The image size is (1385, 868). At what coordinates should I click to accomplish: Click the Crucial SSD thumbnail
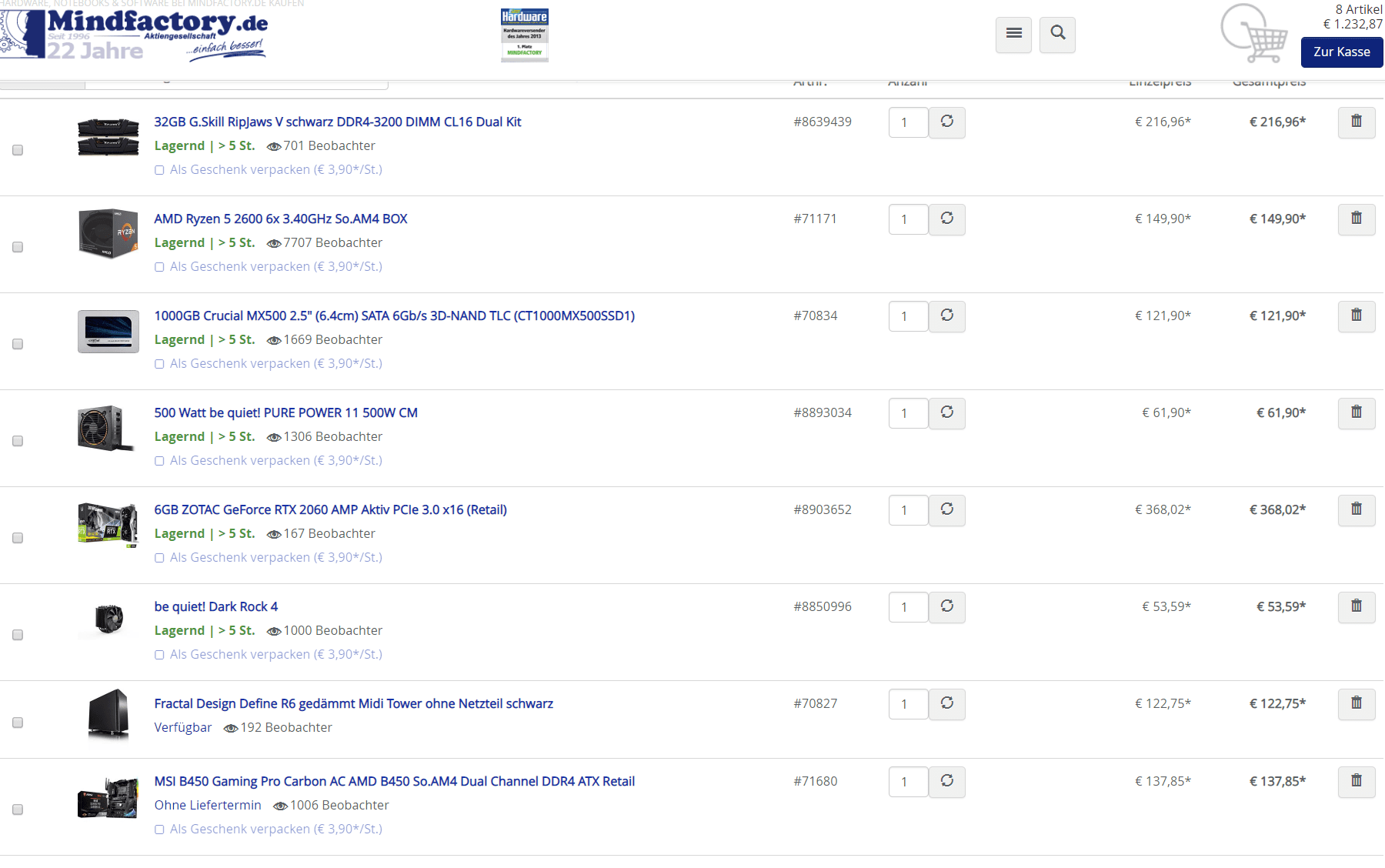point(108,332)
